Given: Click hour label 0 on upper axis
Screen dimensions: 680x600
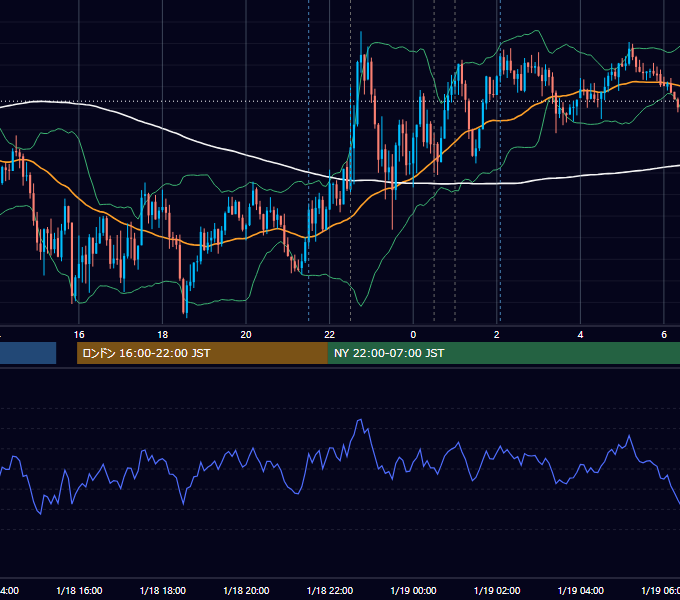Looking at the screenshot, I should tap(413, 334).
